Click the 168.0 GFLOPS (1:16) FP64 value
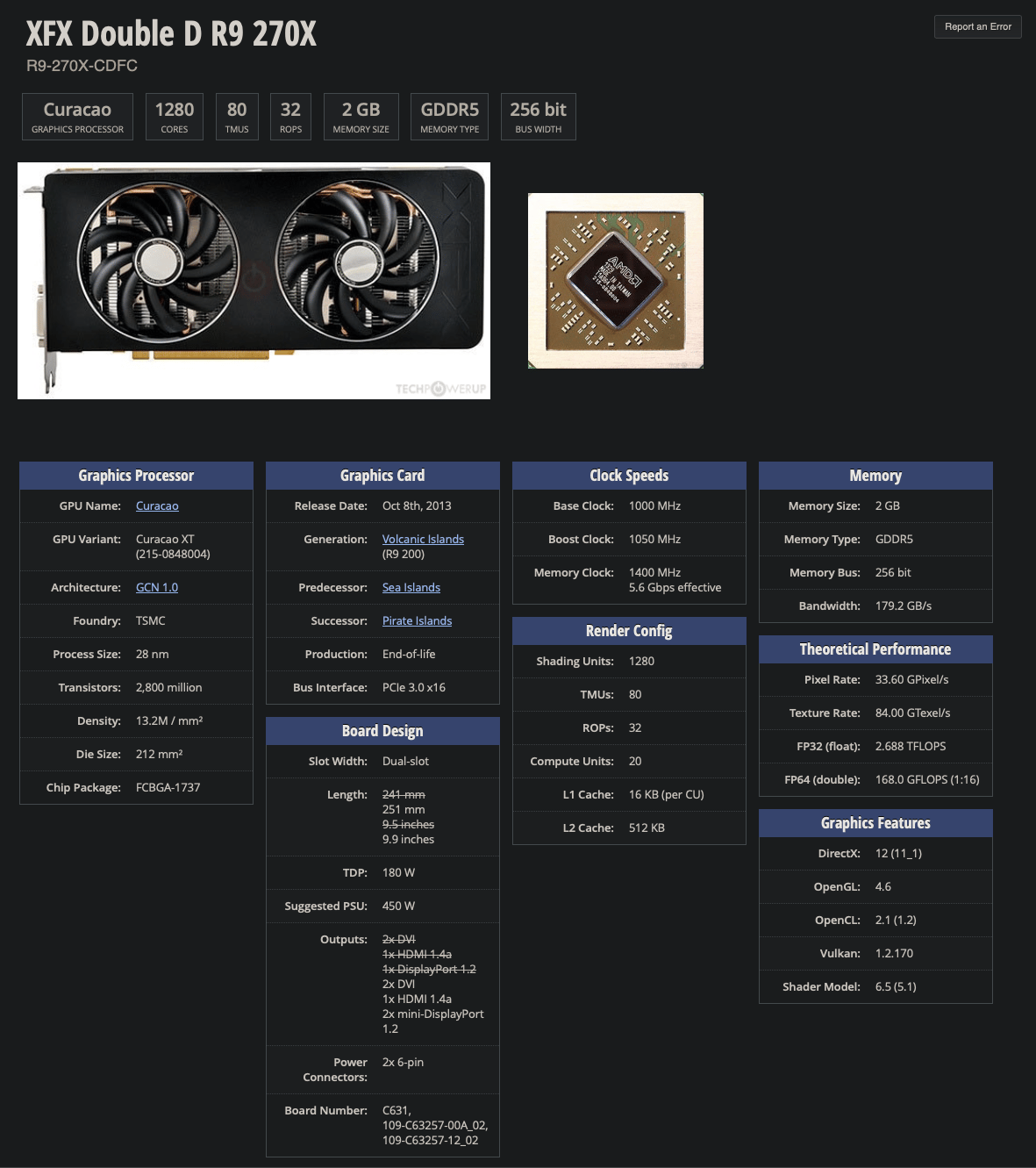 927,780
